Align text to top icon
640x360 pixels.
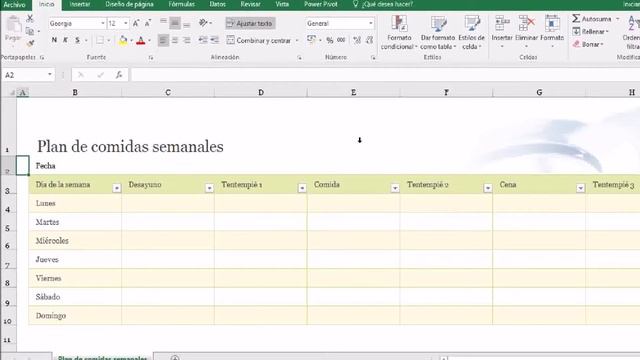click(163, 23)
